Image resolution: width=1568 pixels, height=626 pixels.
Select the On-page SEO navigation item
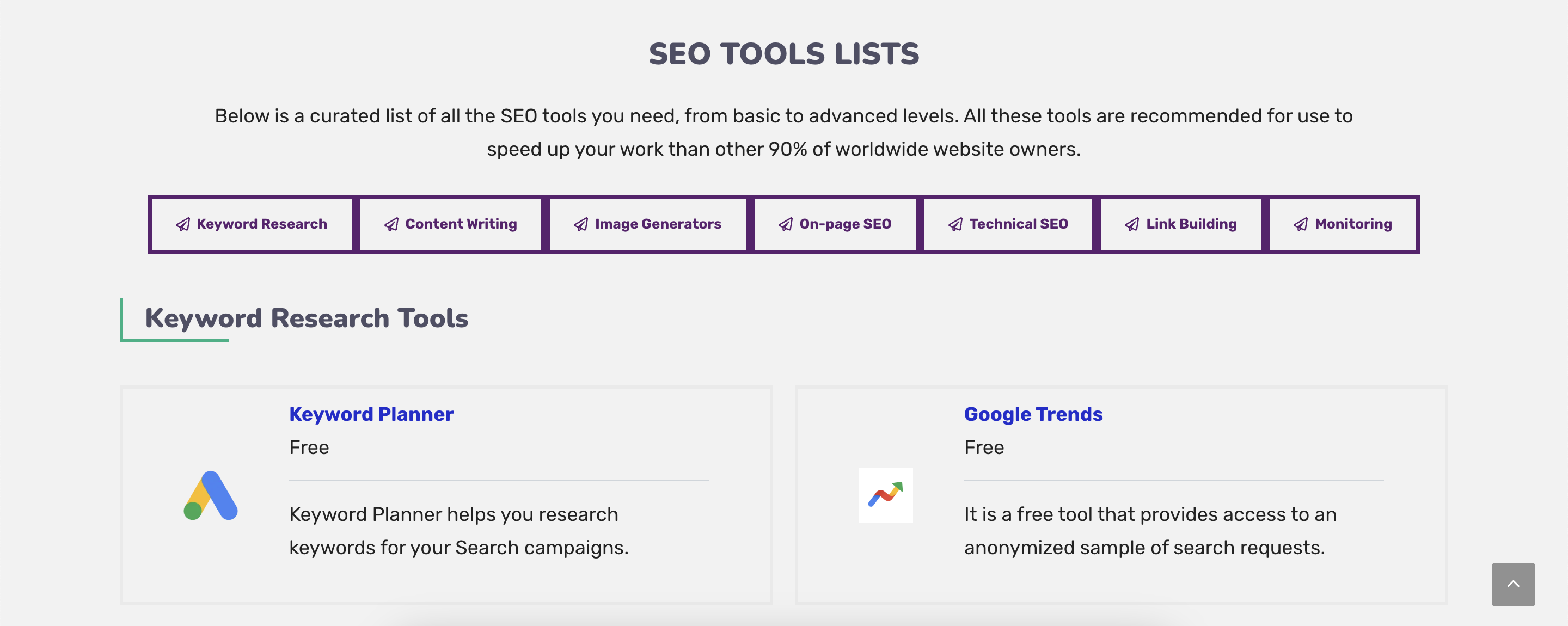(x=835, y=224)
